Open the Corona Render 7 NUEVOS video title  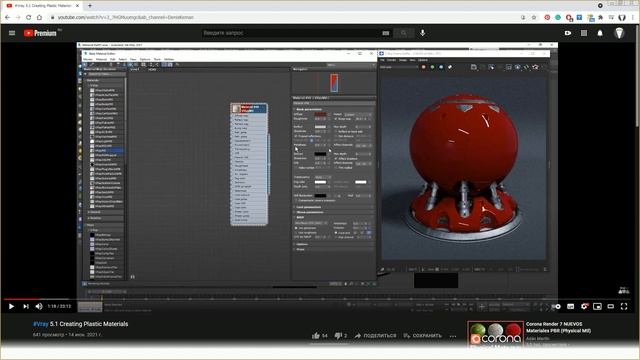(558, 327)
